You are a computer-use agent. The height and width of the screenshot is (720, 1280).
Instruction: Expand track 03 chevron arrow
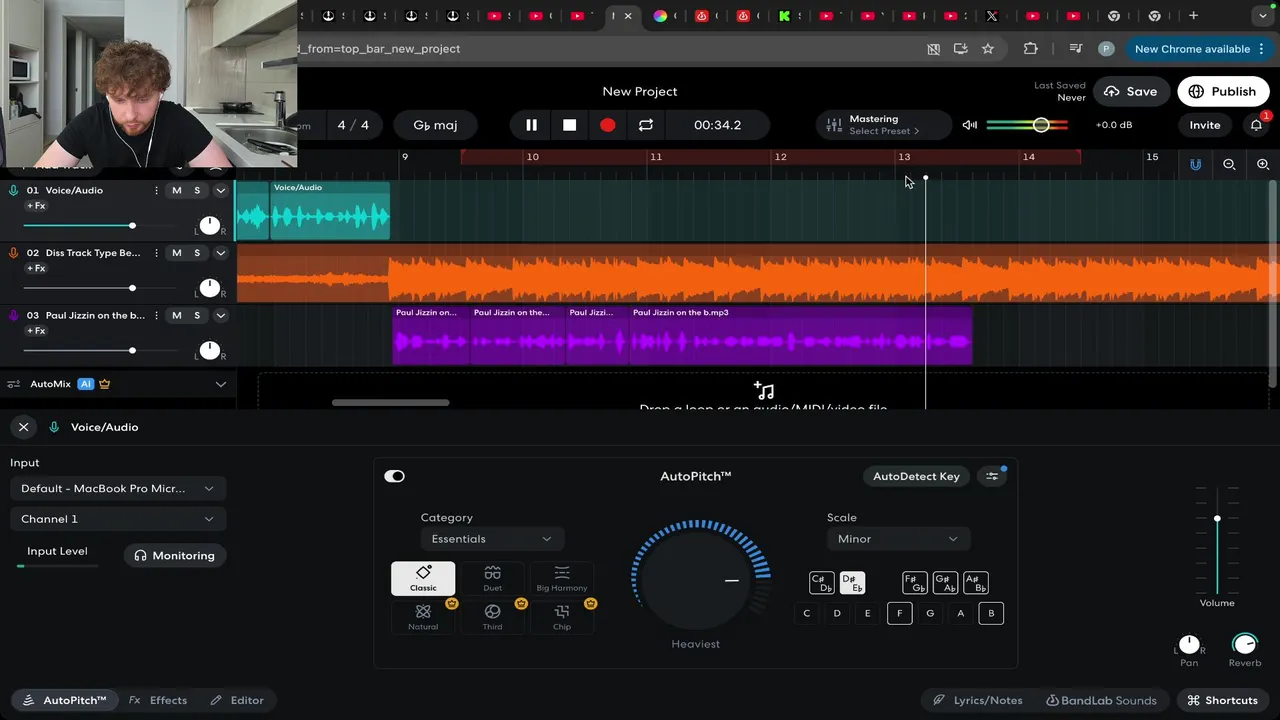coord(221,315)
